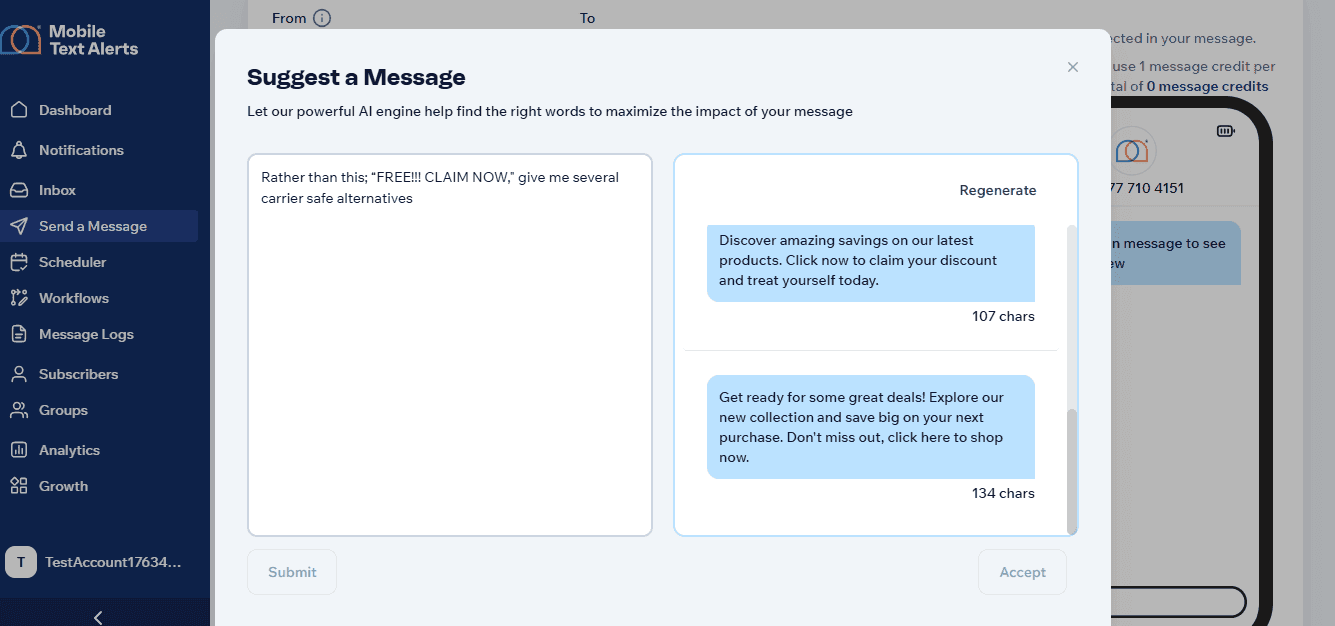Close the Suggest a Message dialog
Viewport: 1335px width, 626px height.
click(1072, 67)
